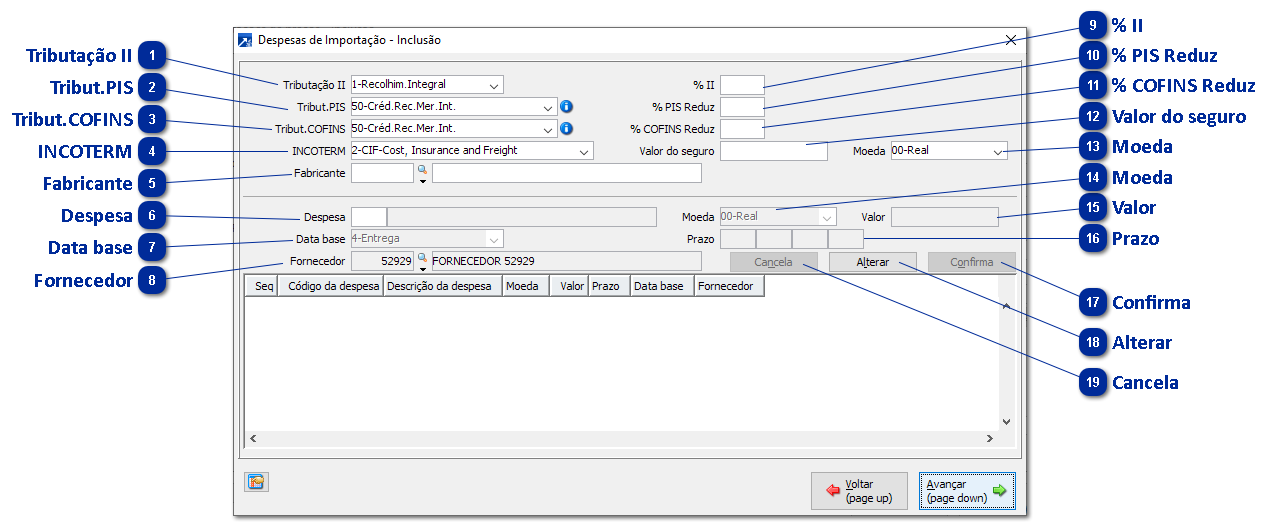Click the Valor field beside Moeda

(945, 216)
